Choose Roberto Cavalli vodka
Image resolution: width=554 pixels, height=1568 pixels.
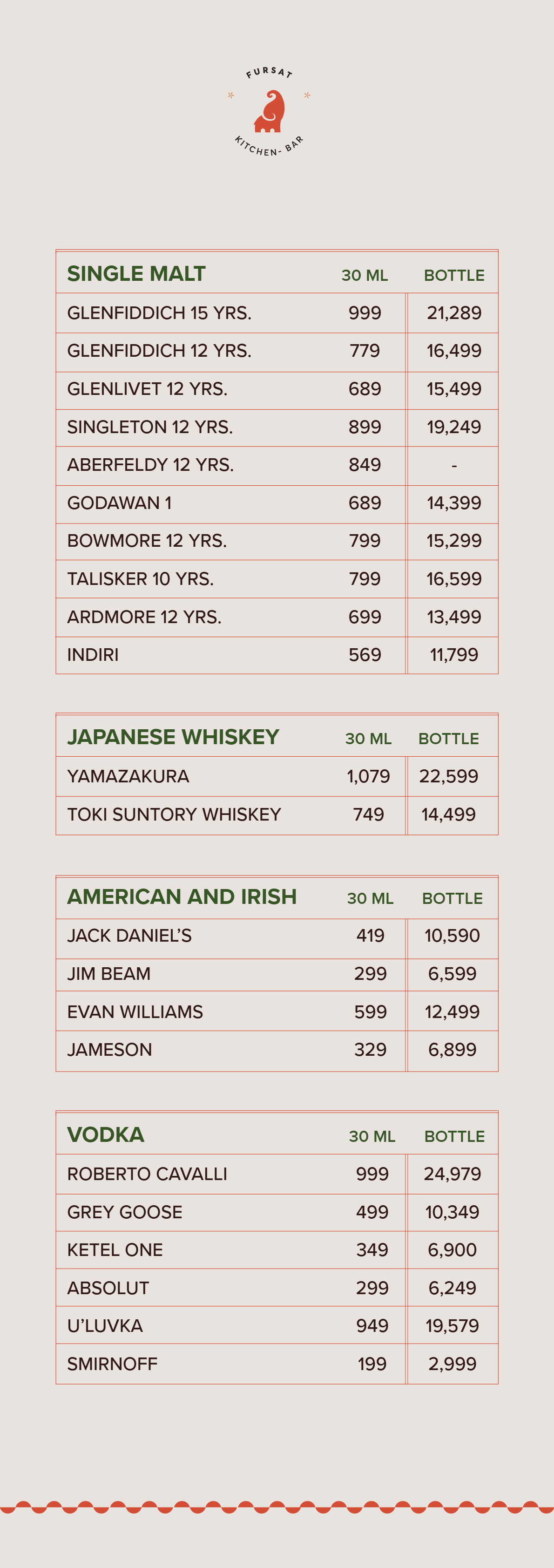147,1174
